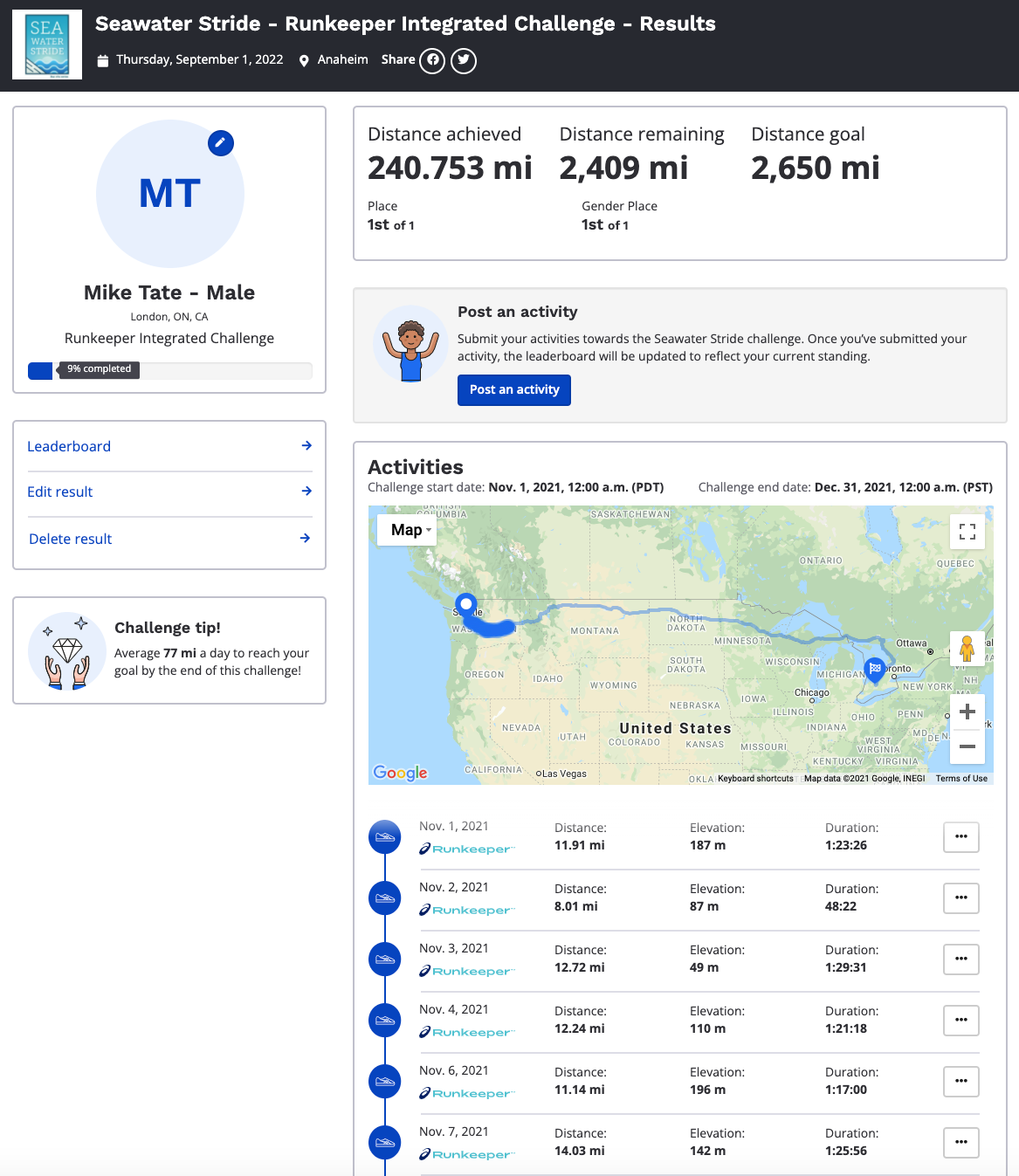Click the 9% completed progress bar
Viewport: 1019px width, 1176px height.
point(169,370)
